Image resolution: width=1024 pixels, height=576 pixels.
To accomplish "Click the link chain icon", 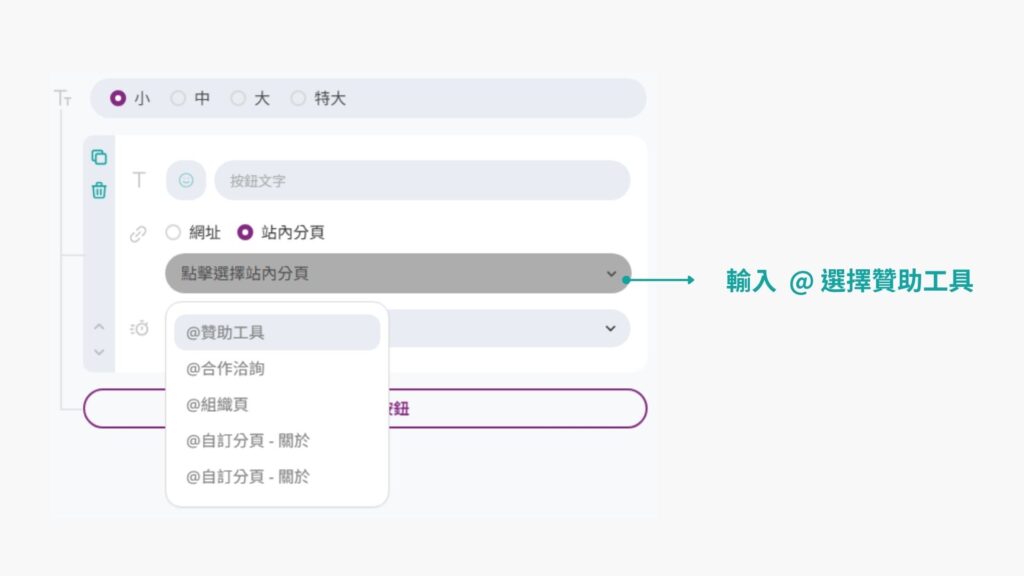I will [139, 233].
